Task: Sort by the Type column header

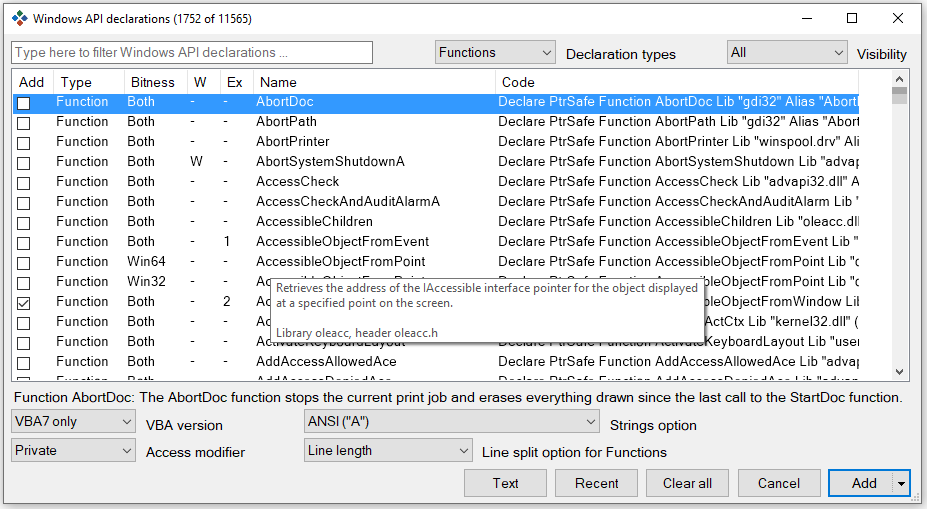Action: 89,82
